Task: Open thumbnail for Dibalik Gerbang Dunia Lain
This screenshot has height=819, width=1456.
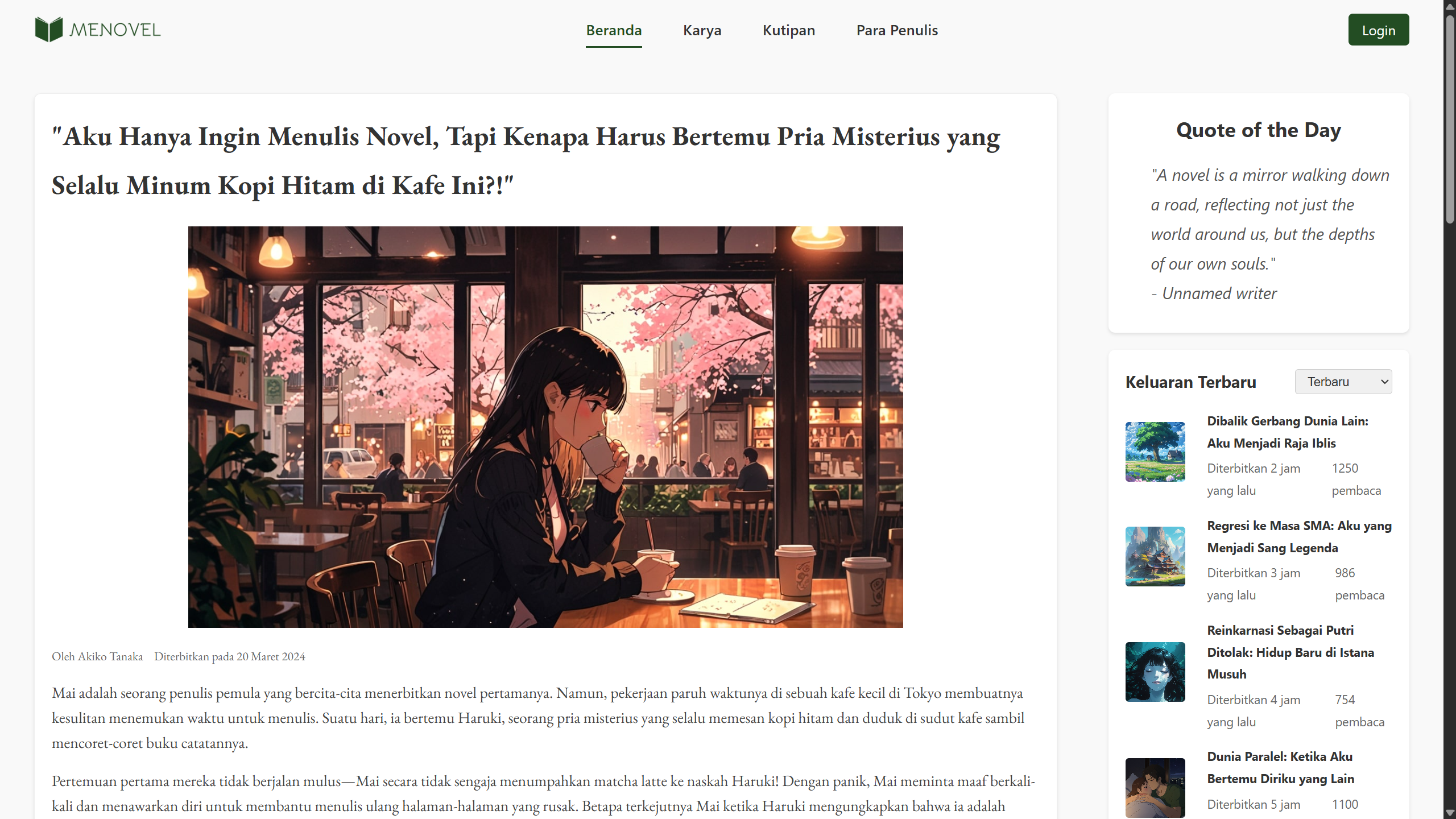Action: pyautogui.click(x=1155, y=452)
